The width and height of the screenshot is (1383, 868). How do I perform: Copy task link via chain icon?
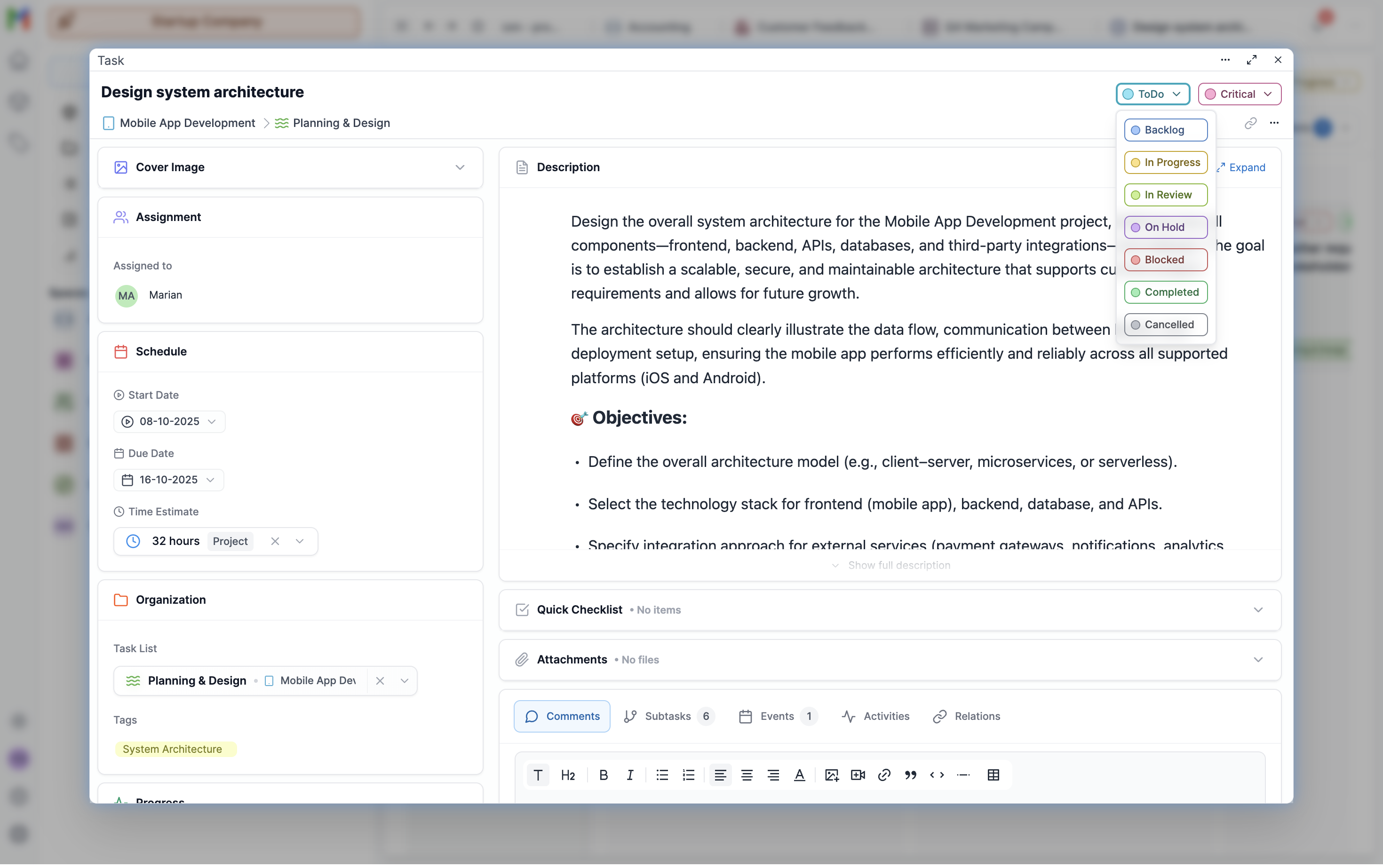pos(1250,123)
